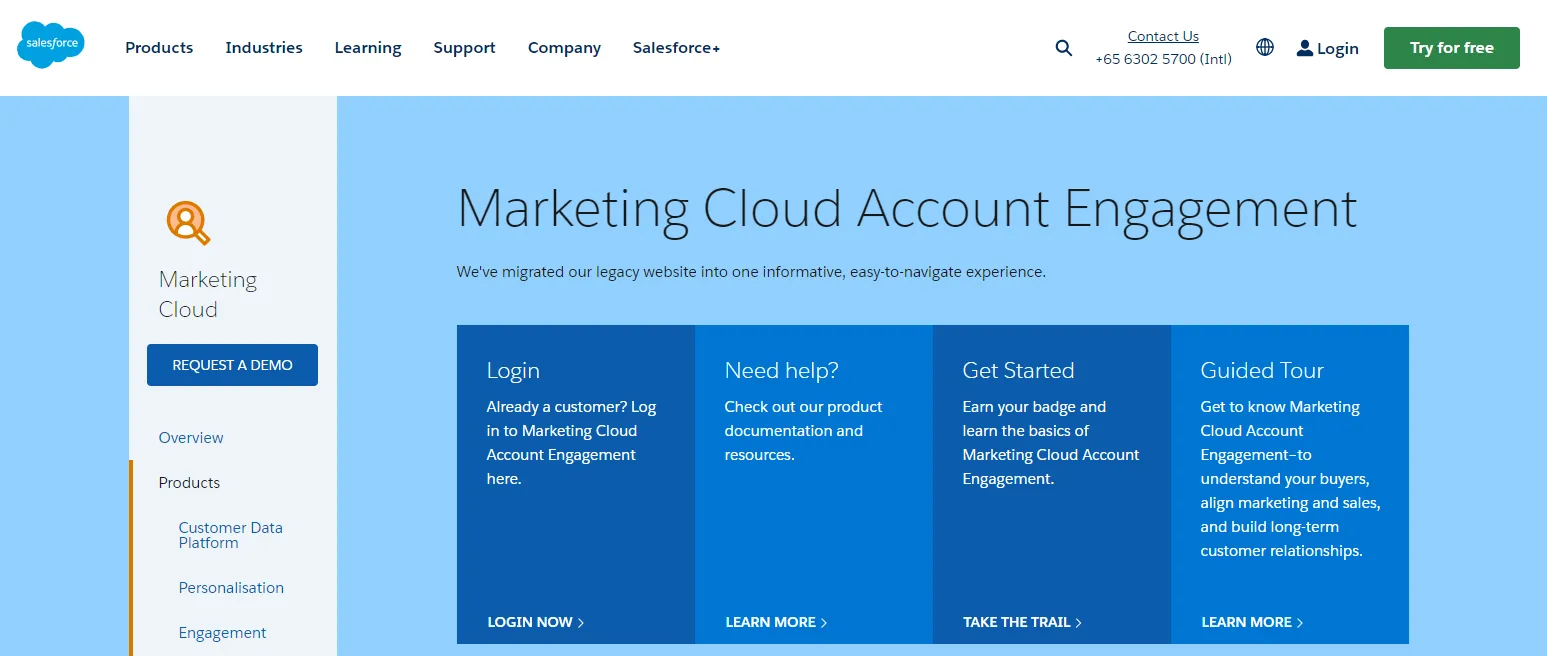The image size is (1547, 656).
Task: Click the Marketing Cloud sidebar title
Action: pos(208,294)
